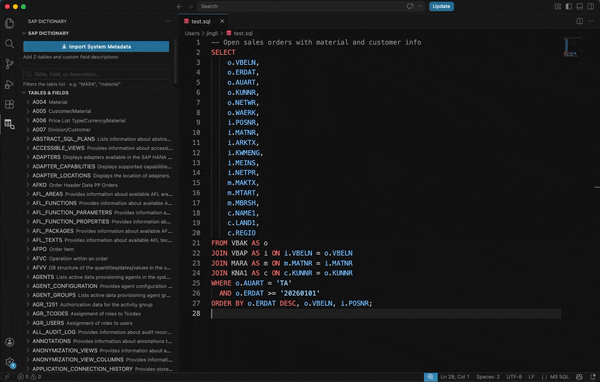Change file encoding UTF-8

click(x=514, y=377)
